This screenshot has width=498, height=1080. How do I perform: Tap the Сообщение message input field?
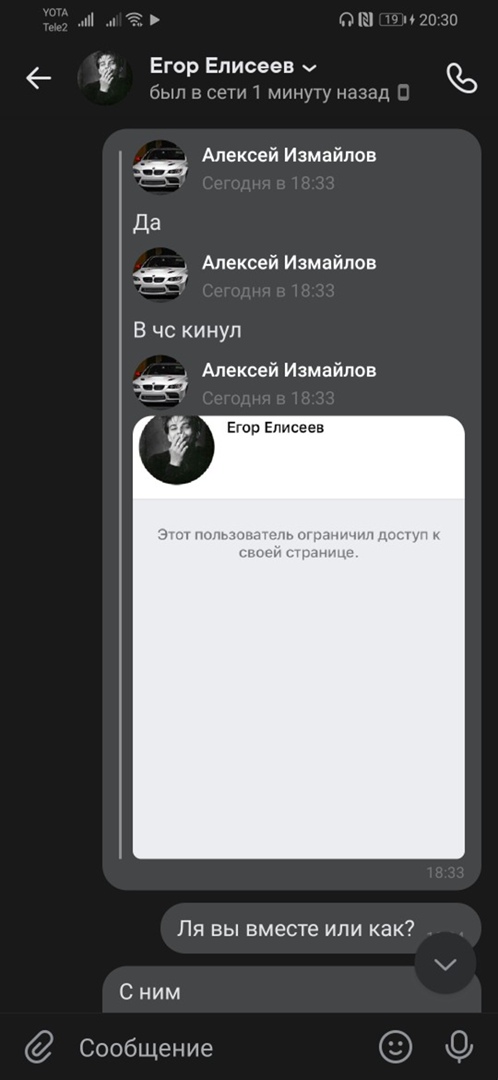pyautogui.click(x=220, y=1048)
